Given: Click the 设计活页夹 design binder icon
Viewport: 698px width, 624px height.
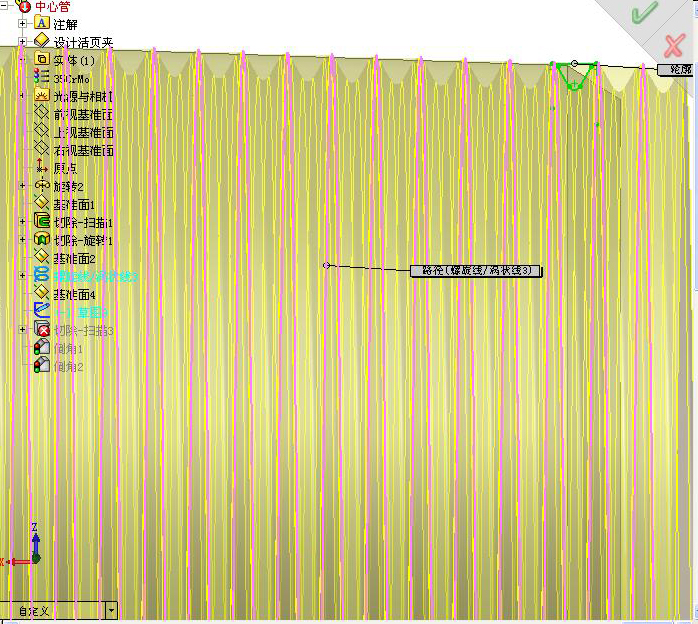Looking at the screenshot, I should [41, 41].
